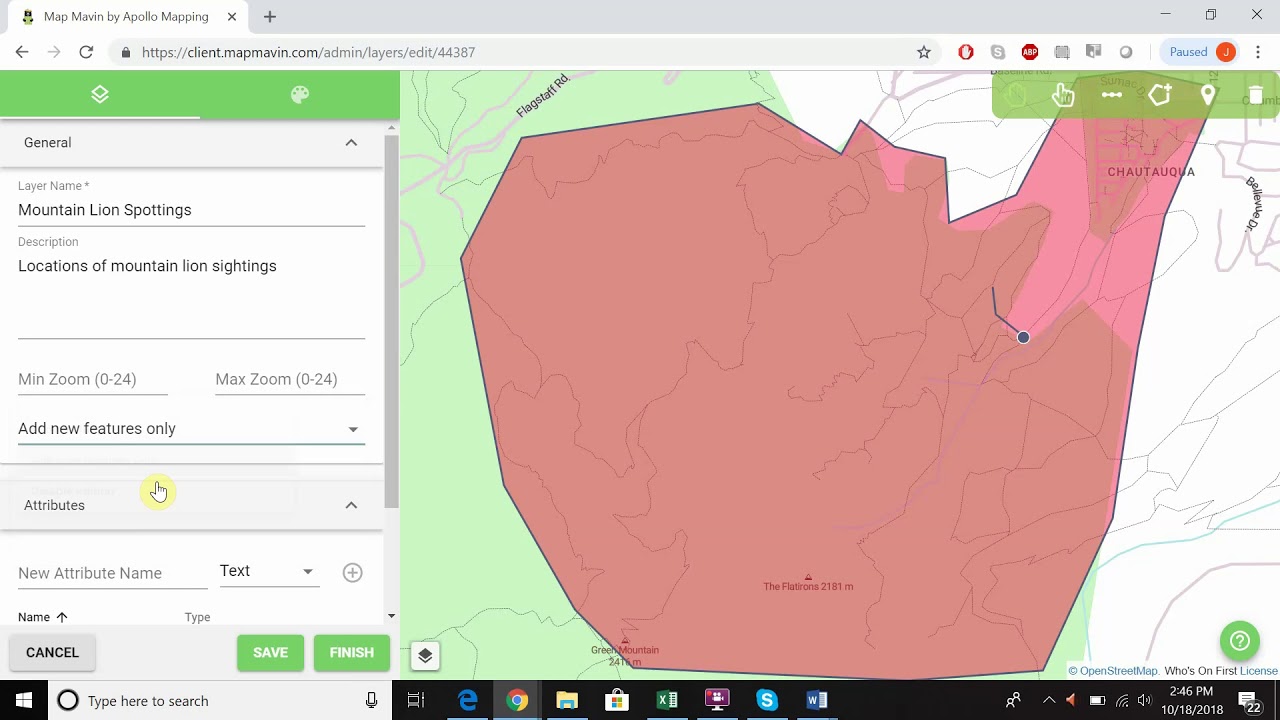The height and width of the screenshot is (720, 1280).
Task: Edit the layer Description text area
Action: [191, 295]
